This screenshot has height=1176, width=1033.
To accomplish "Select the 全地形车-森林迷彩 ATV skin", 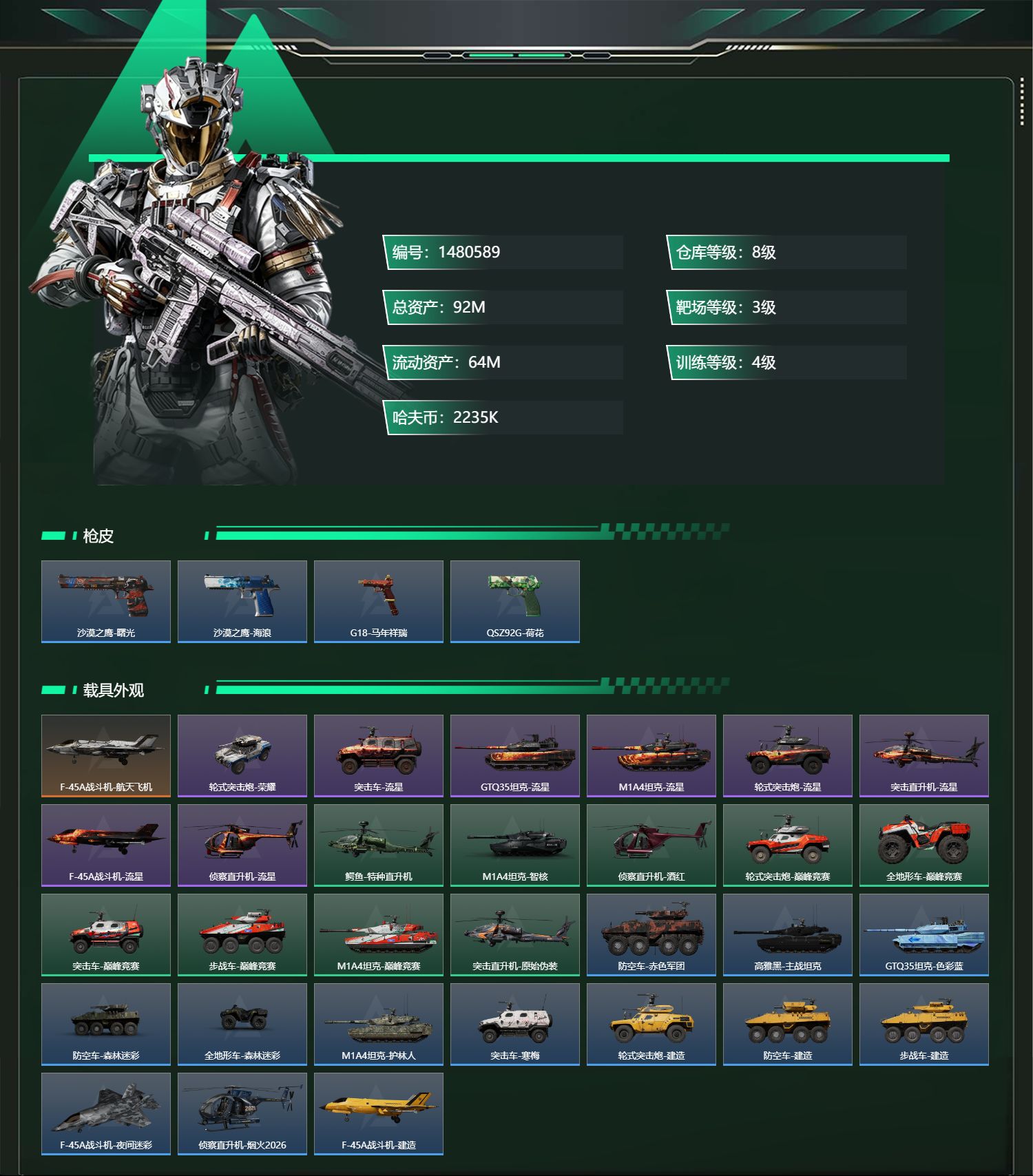I will point(242,1025).
